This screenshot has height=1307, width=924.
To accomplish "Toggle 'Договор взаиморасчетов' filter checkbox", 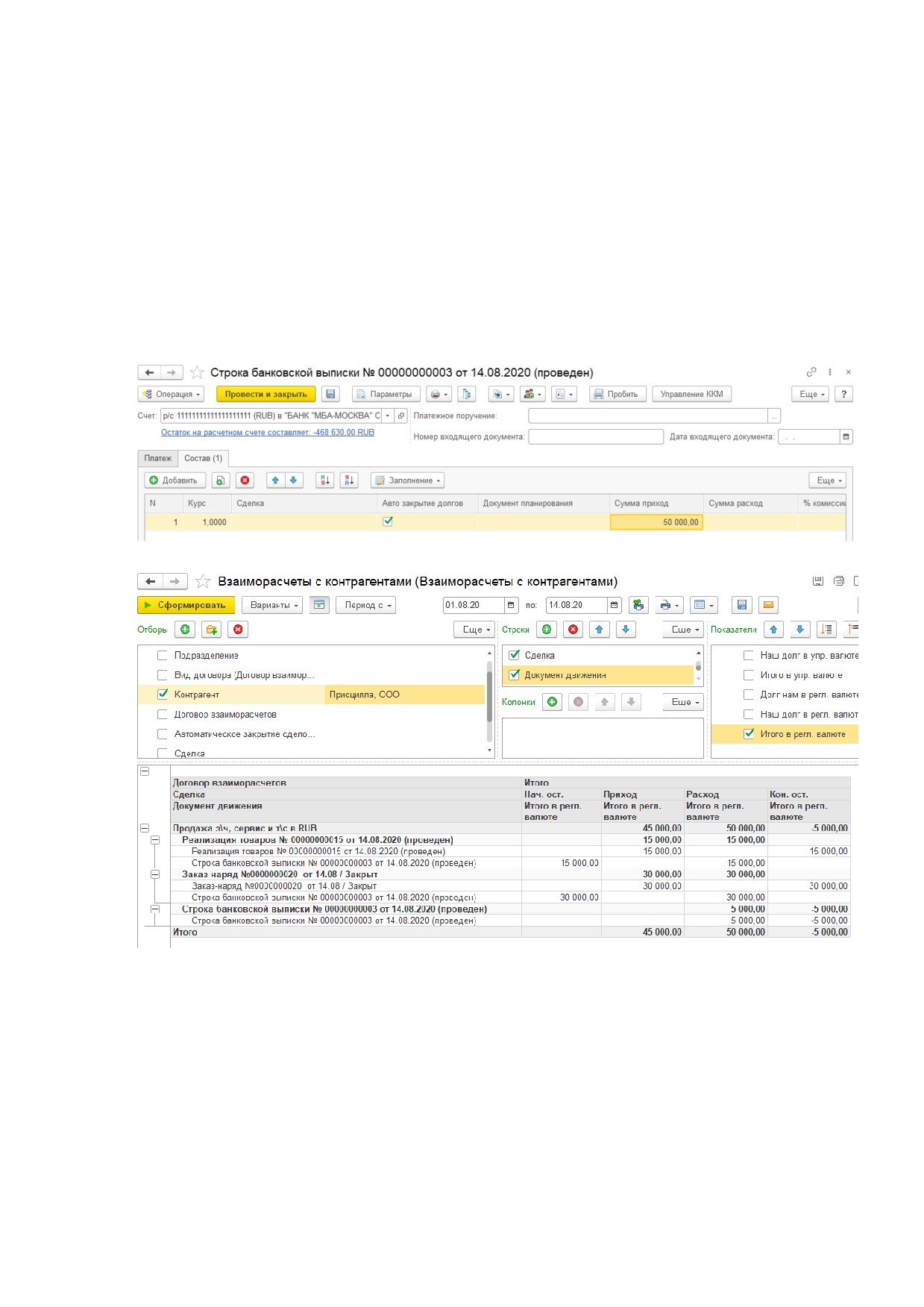I will click(x=163, y=714).
